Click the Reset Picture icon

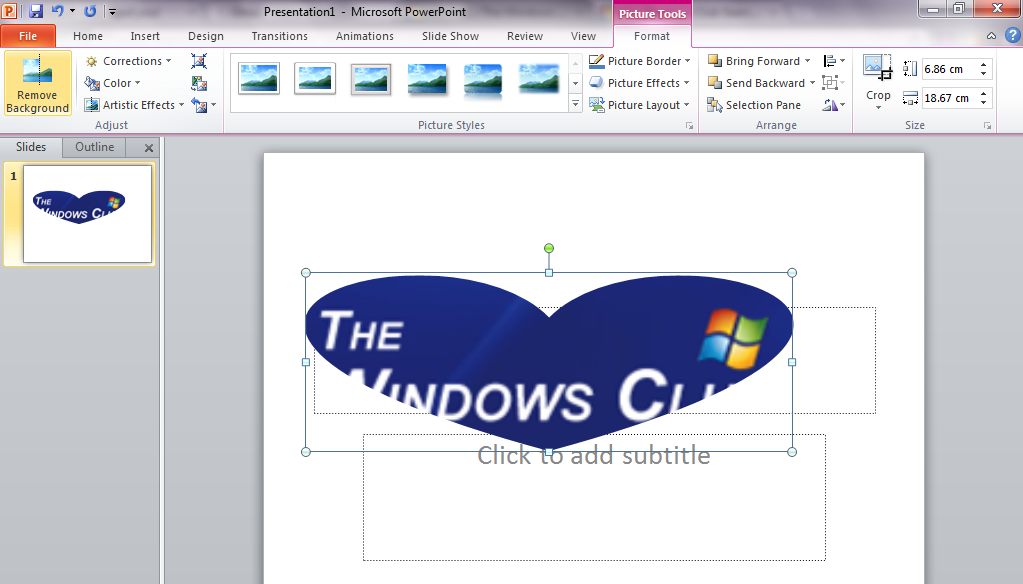coord(199,105)
